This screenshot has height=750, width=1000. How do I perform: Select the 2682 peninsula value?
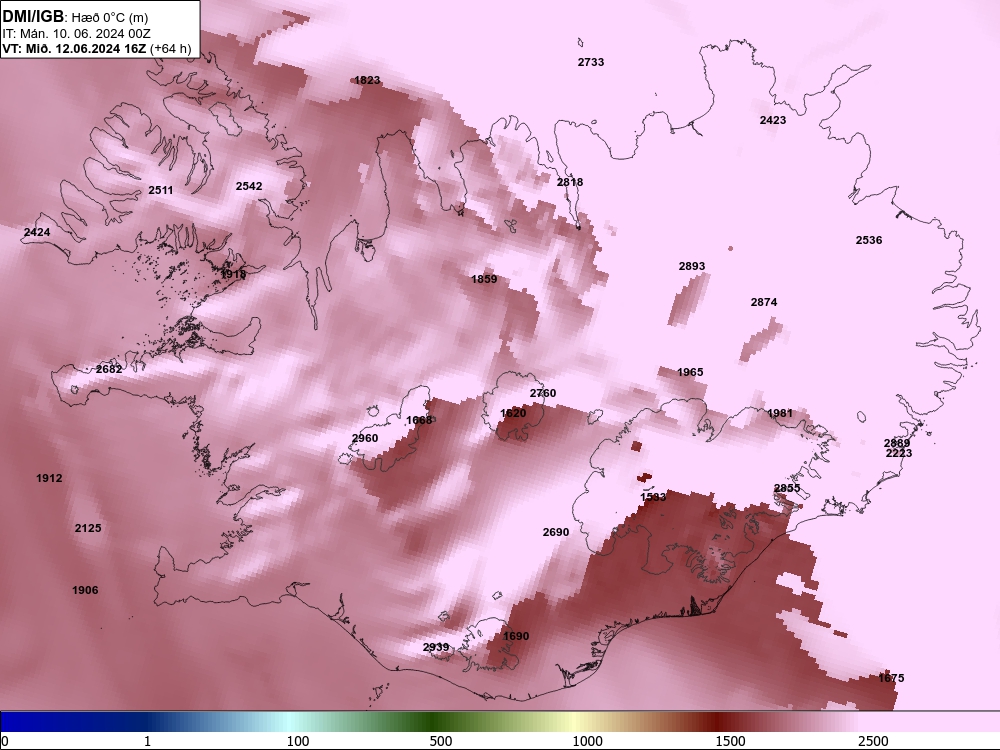pos(109,369)
